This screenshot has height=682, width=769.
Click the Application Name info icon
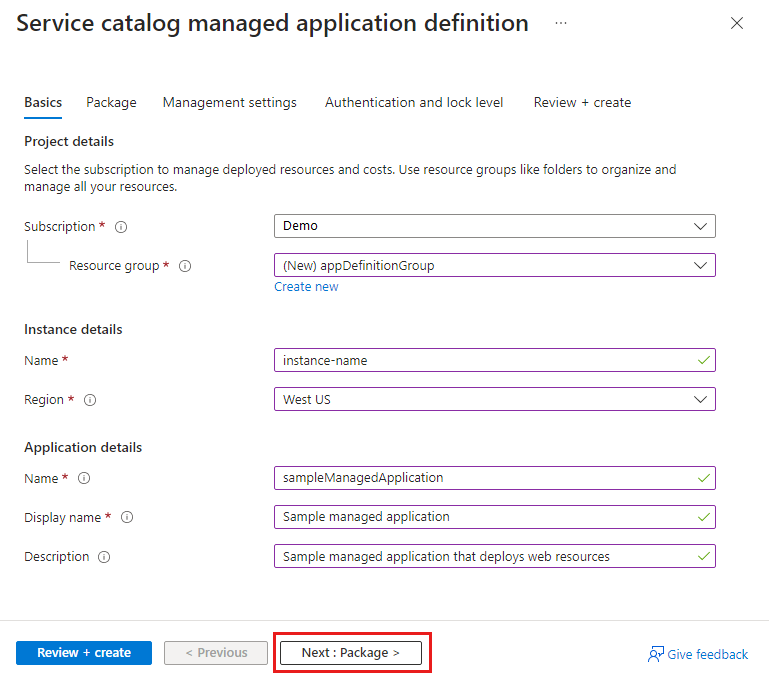pos(84,478)
